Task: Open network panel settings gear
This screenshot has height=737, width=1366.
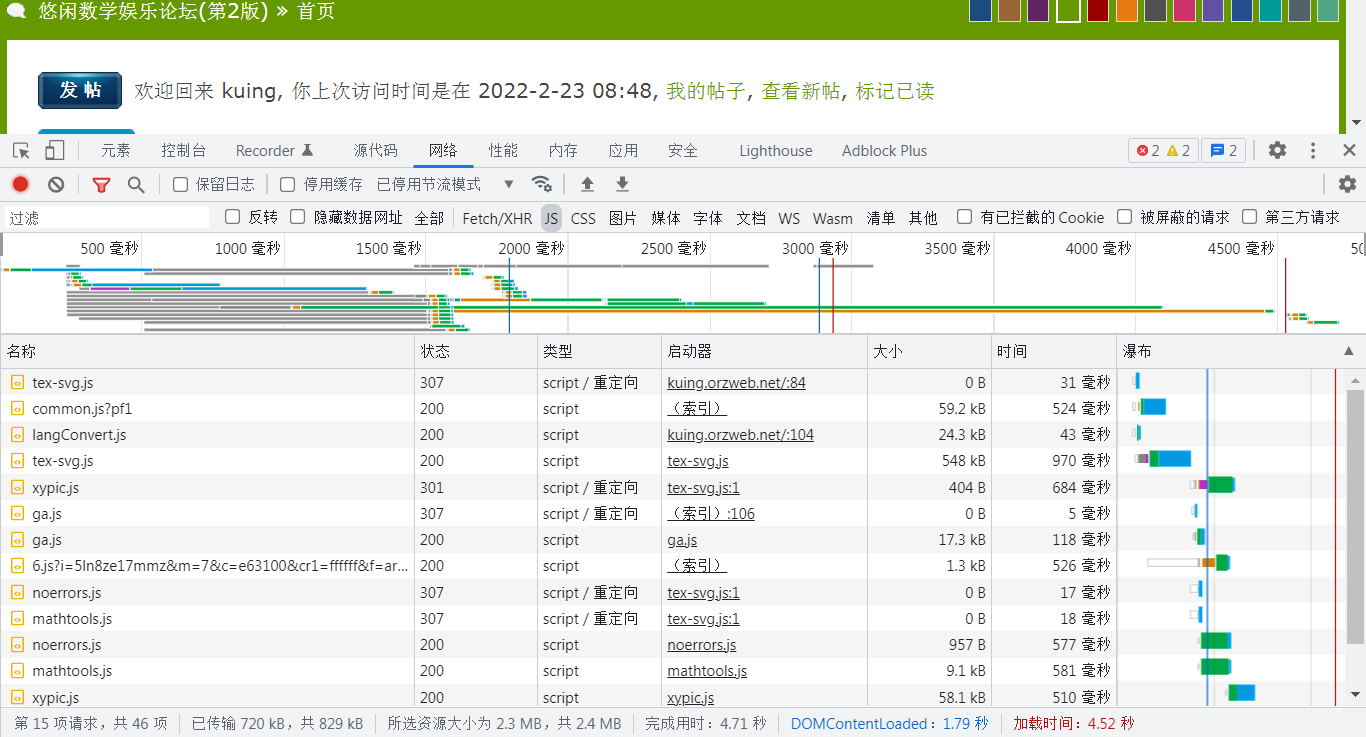Action: [x=1347, y=184]
